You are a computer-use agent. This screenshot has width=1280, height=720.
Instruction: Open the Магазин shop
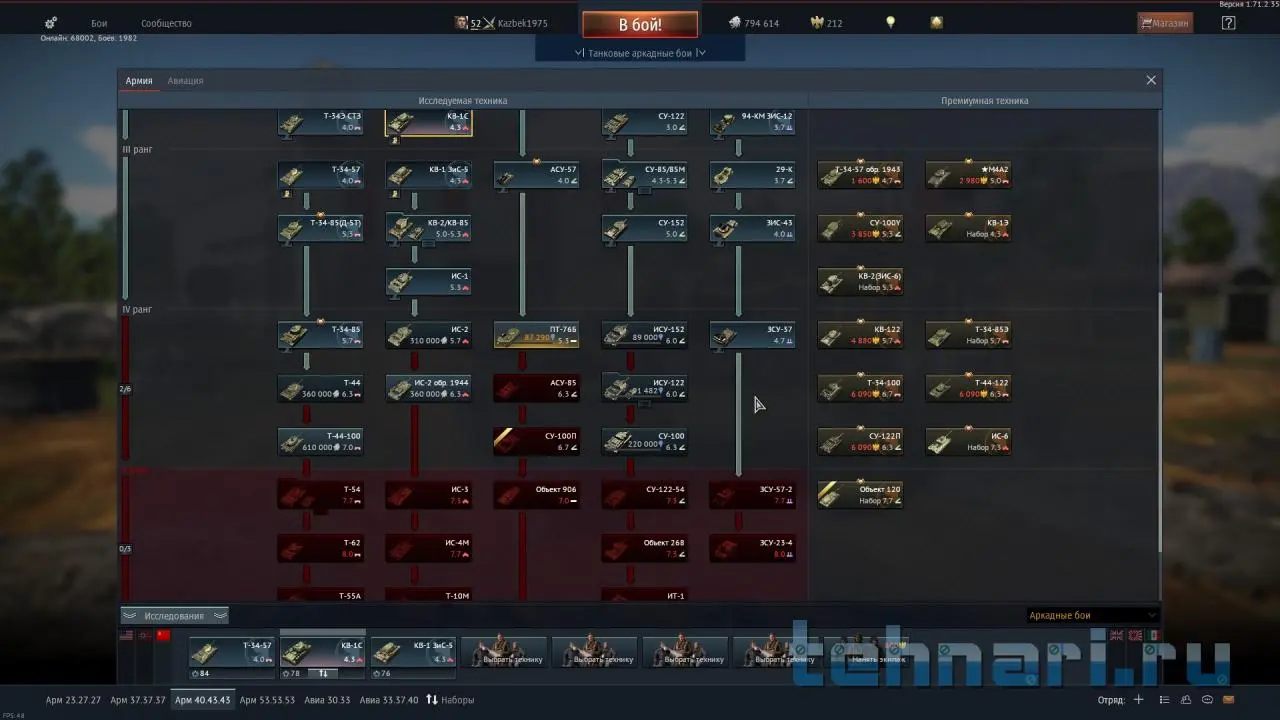[1165, 23]
